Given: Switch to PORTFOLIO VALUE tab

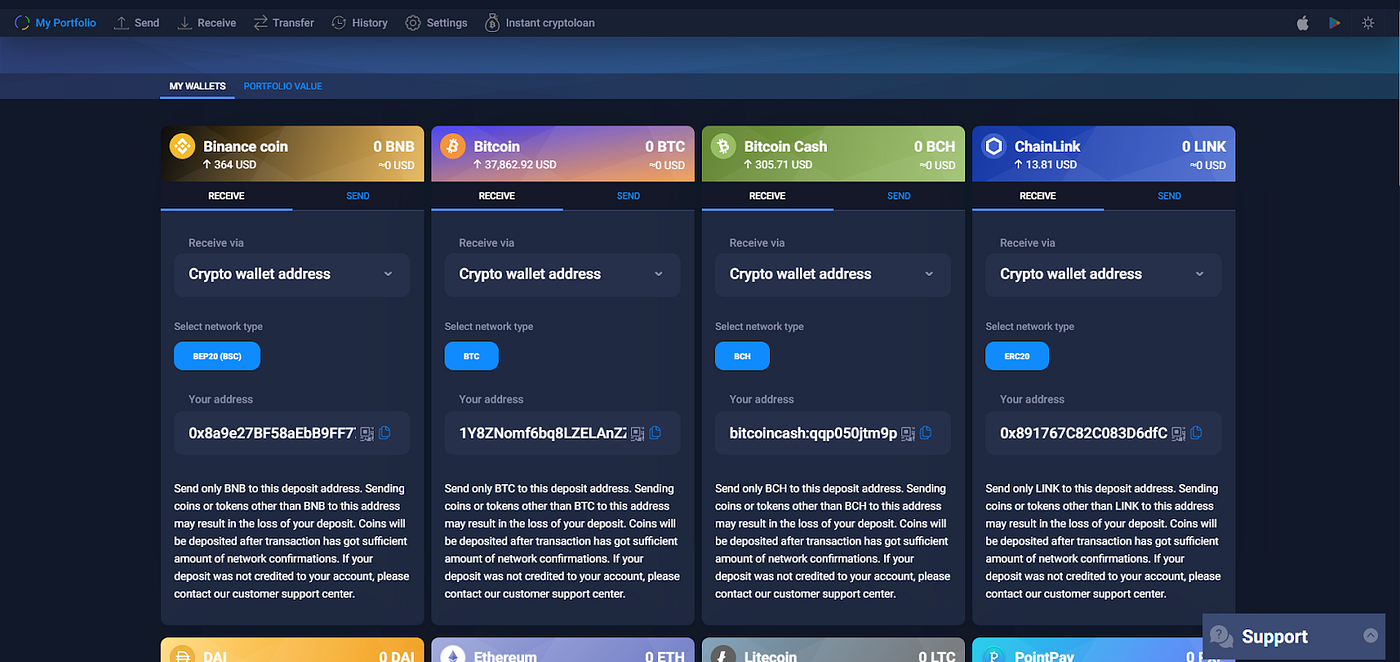Looking at the screenshot, I should pyautogui.click(x=283, y=86).
